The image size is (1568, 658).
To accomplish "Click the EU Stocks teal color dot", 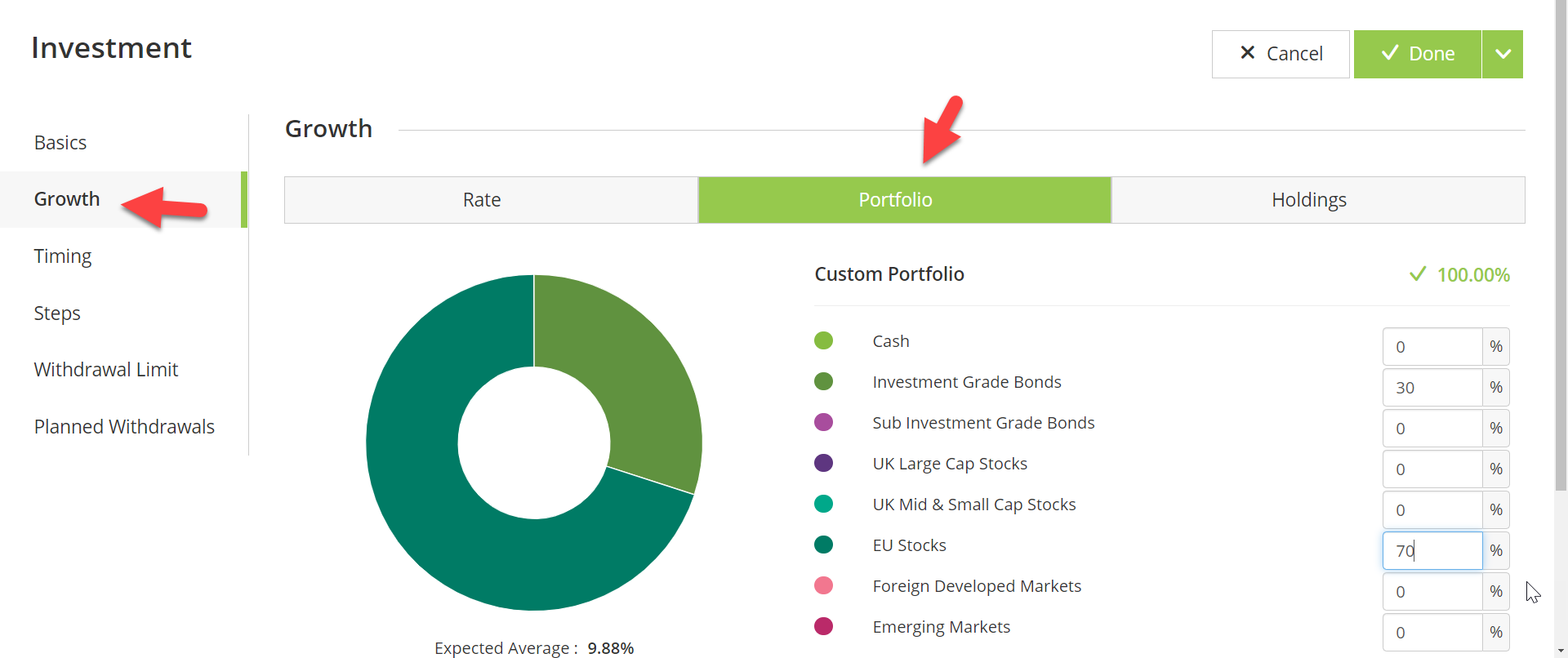I will pyautogui.click(x=823, y=545).
